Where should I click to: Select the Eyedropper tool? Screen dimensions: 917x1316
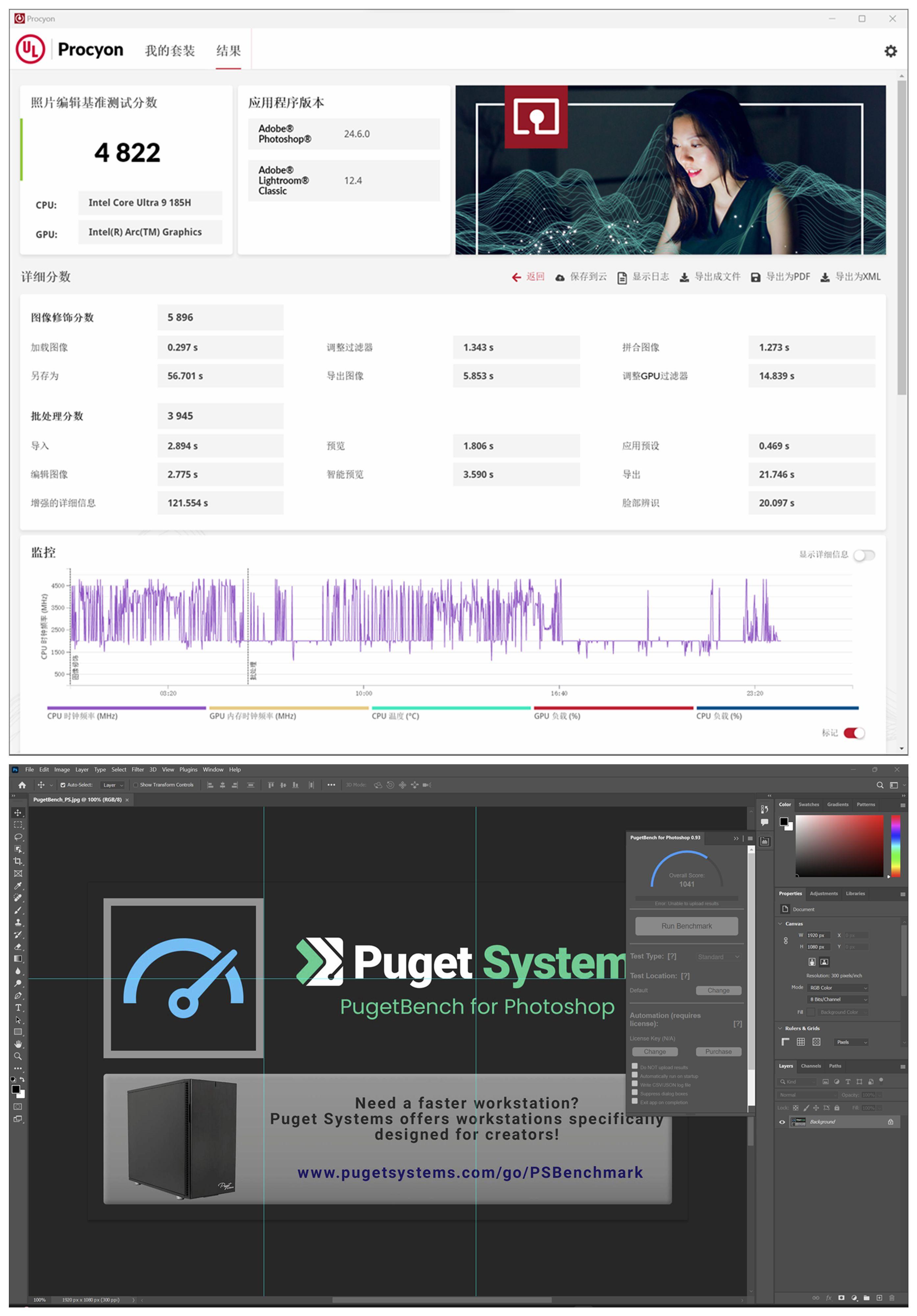(18, 886)
